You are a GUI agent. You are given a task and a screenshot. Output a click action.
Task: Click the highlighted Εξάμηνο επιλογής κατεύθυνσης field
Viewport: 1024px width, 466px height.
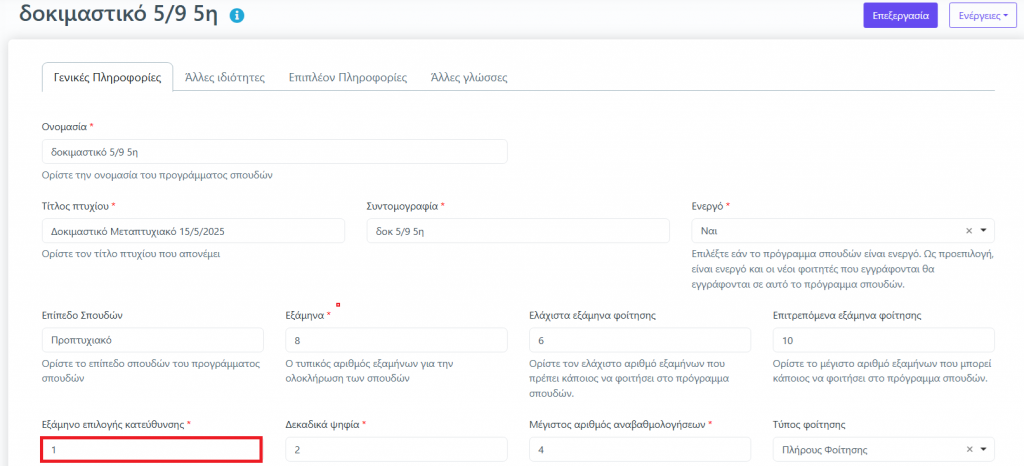pos(151,450)
